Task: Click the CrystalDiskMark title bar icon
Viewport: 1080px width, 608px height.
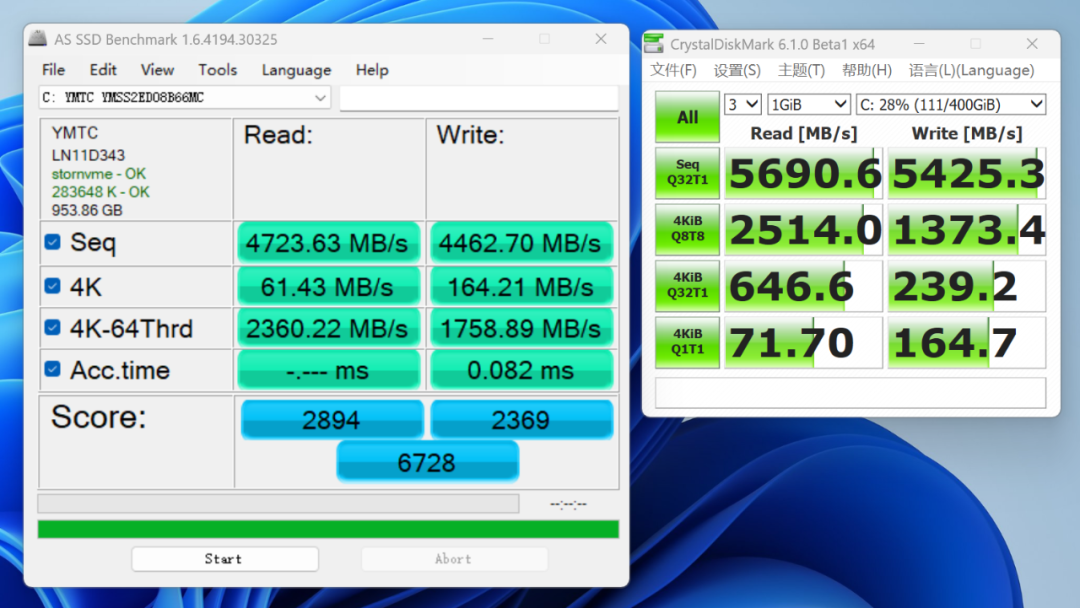Action: (653, 44)
